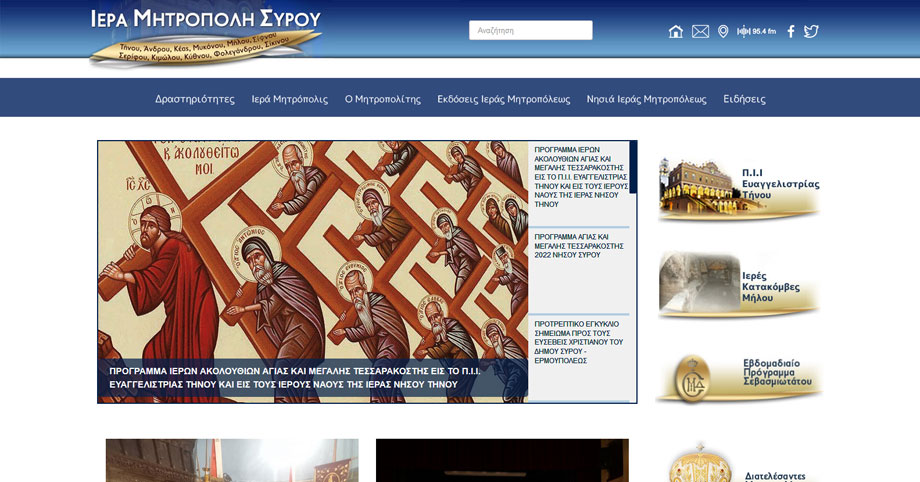Click the Αναζήτηση search field
Screen dimensions: 920x482
(530, 31)
